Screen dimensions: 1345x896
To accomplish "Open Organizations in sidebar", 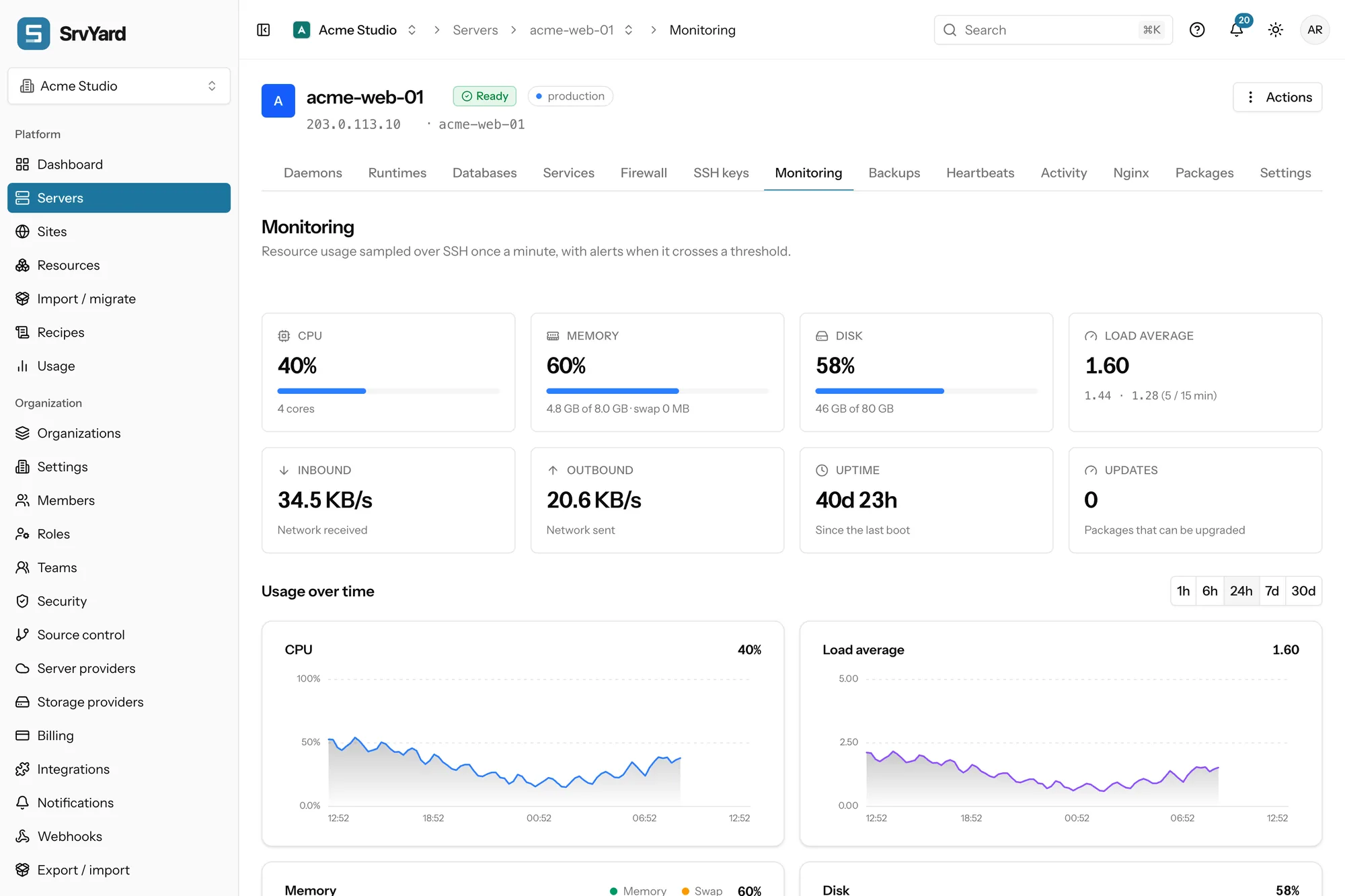I will point(119,434).
